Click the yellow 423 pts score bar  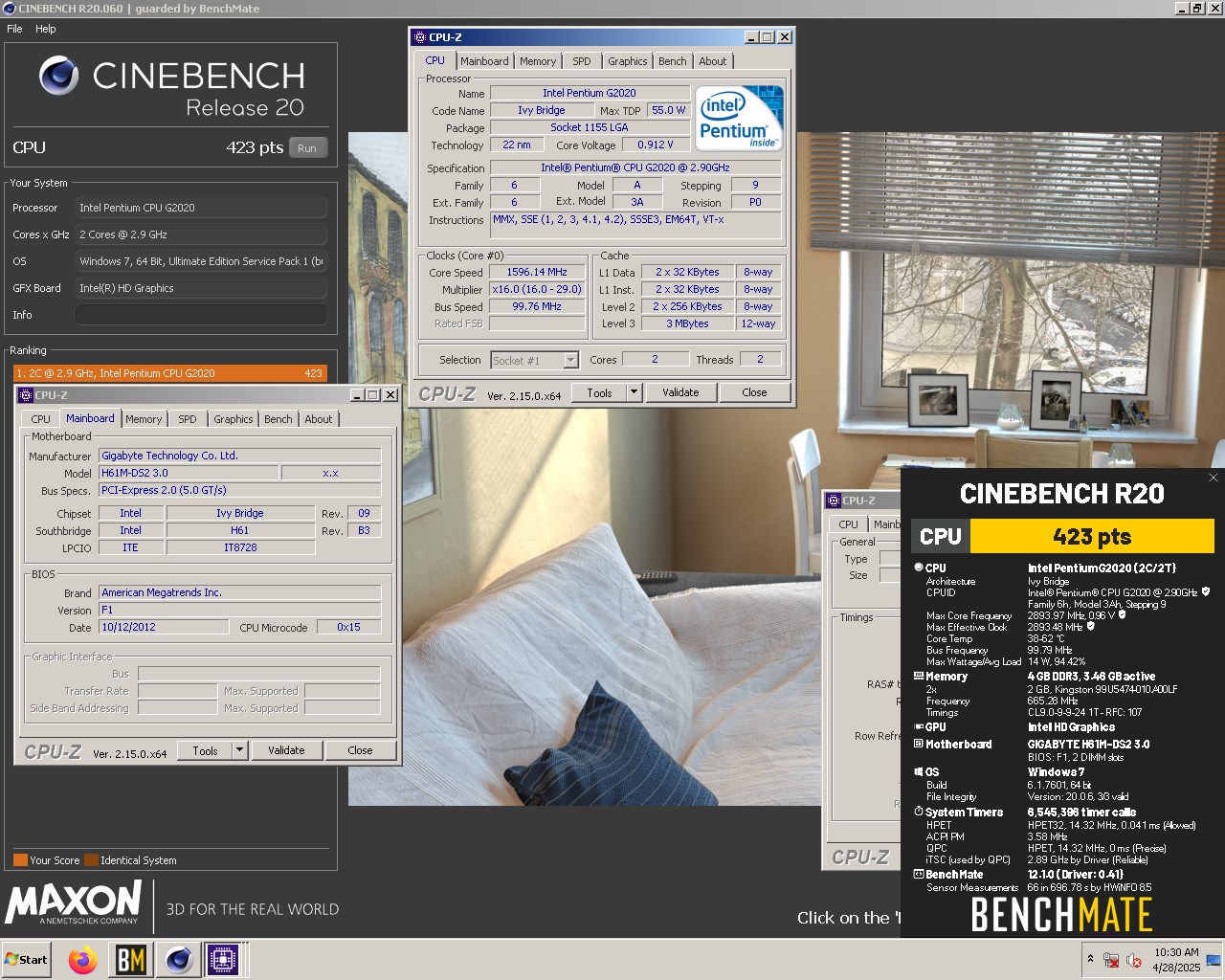tap(1092, 536)
